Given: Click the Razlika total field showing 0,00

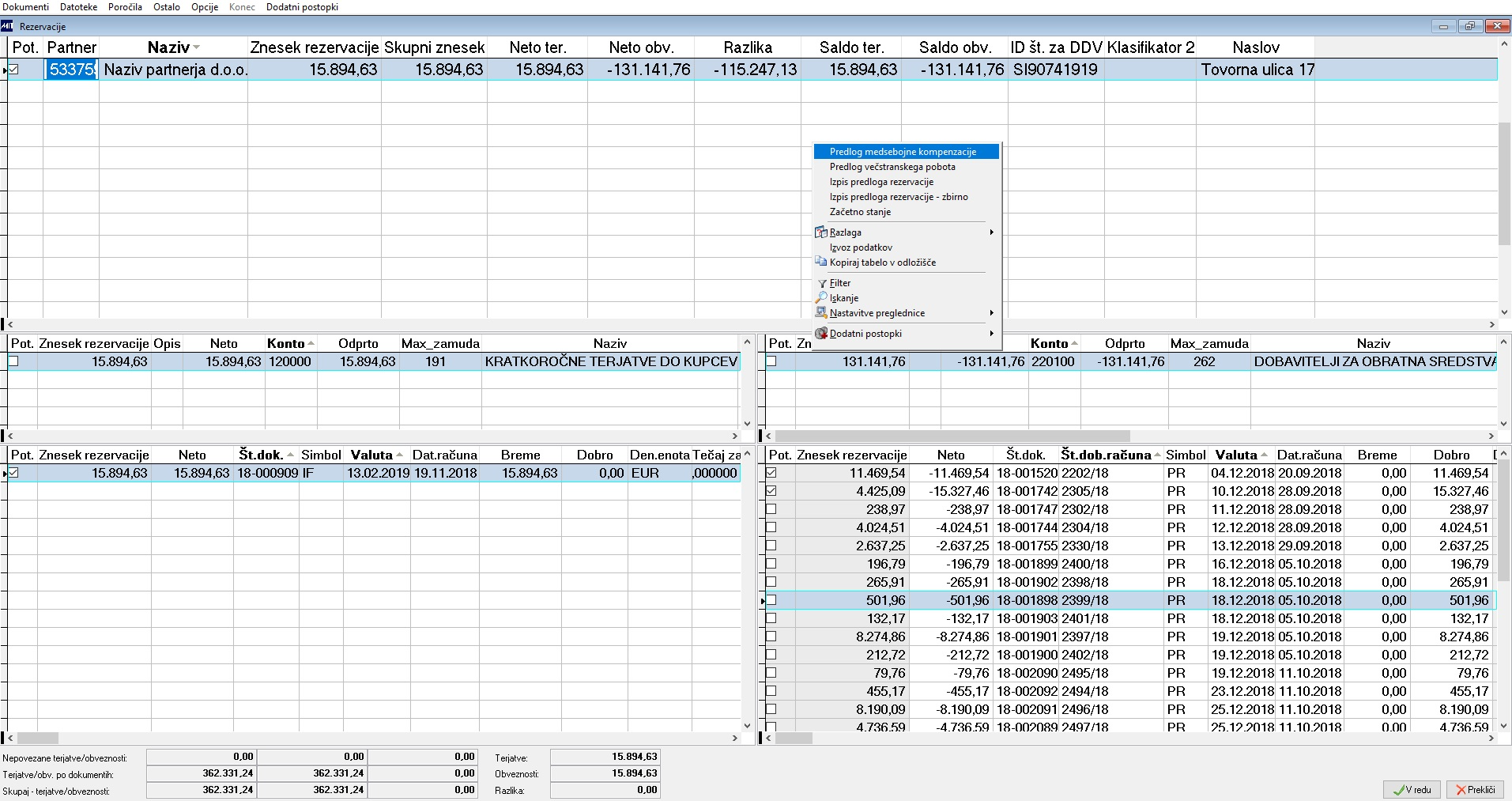Looking at the screenshot, I should point(605,789).
